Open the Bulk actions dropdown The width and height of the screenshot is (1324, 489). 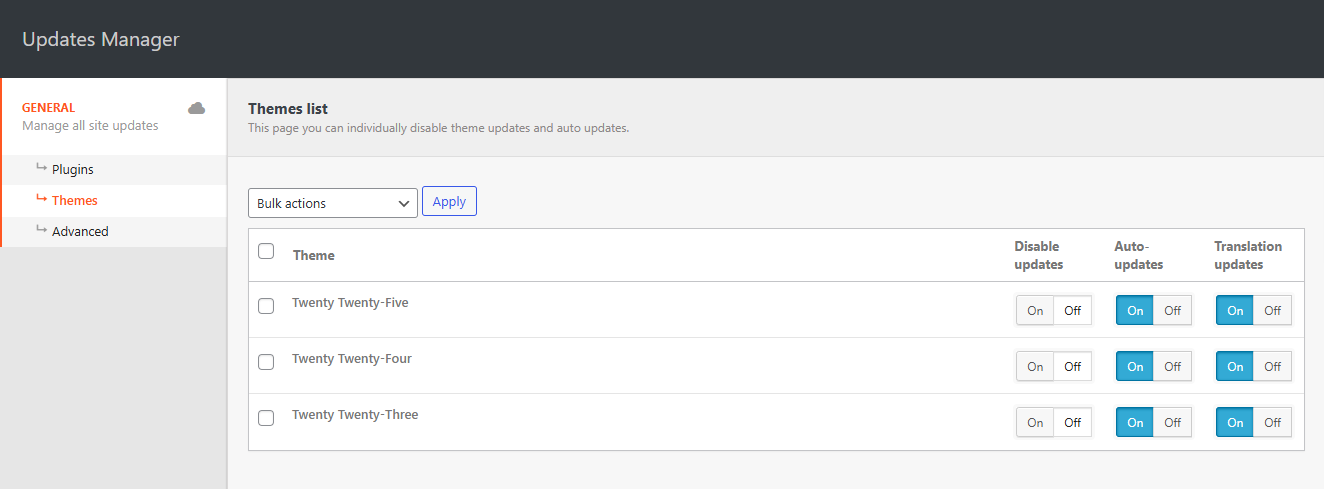[333, 203]
